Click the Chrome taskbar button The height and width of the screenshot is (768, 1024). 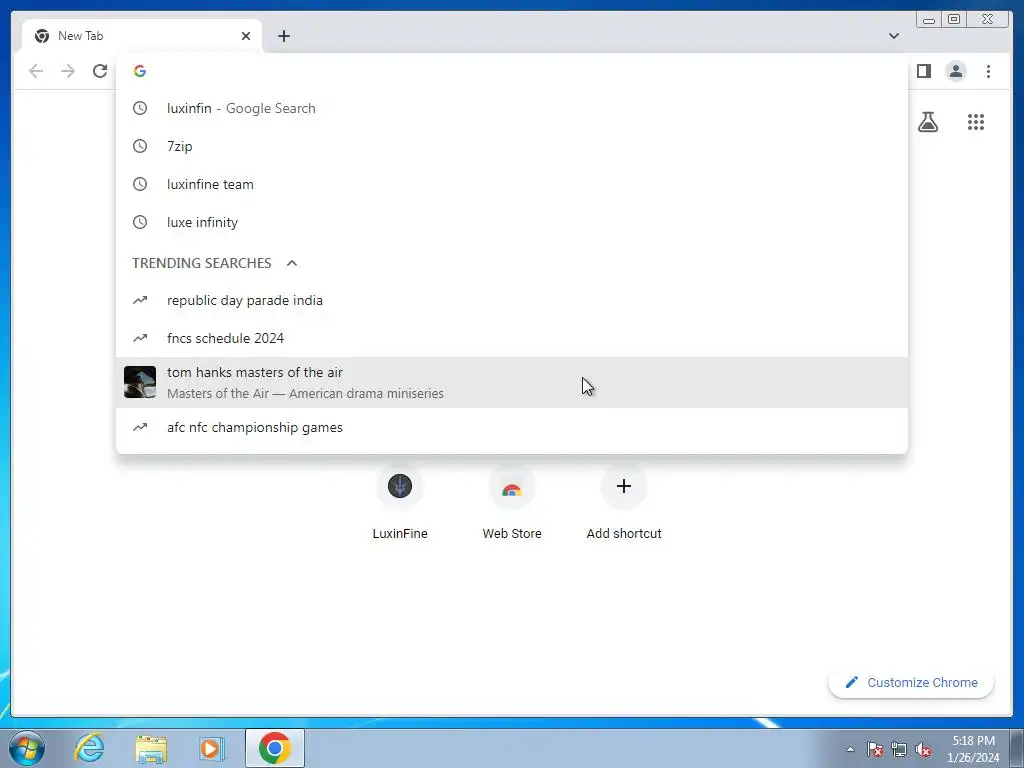[274, 748]
